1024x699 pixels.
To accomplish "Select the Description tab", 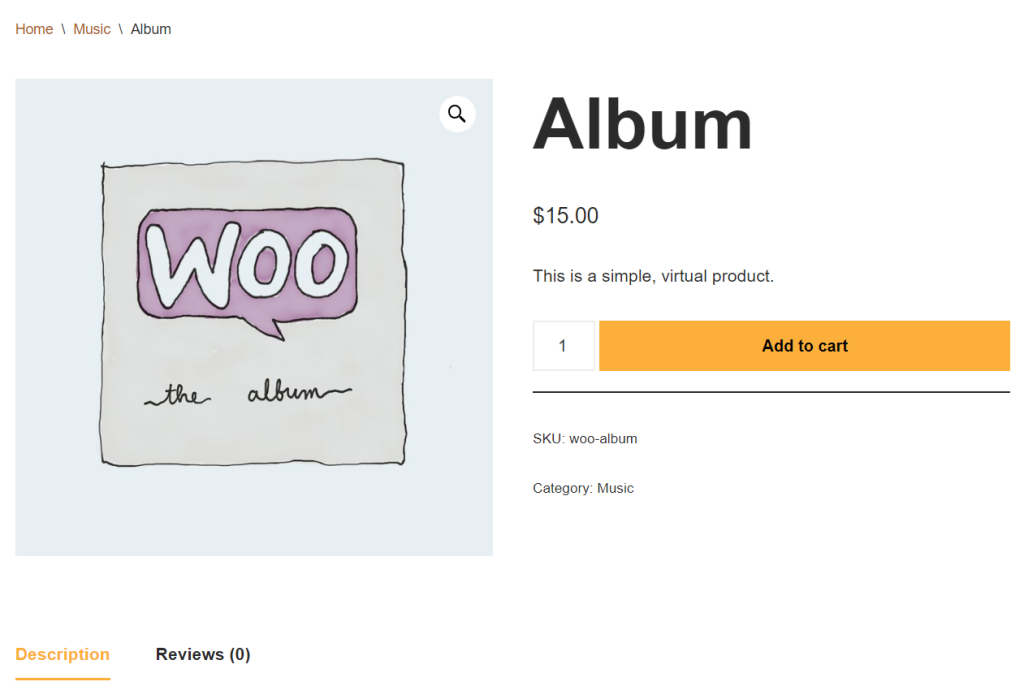I will tap(62, 654).
